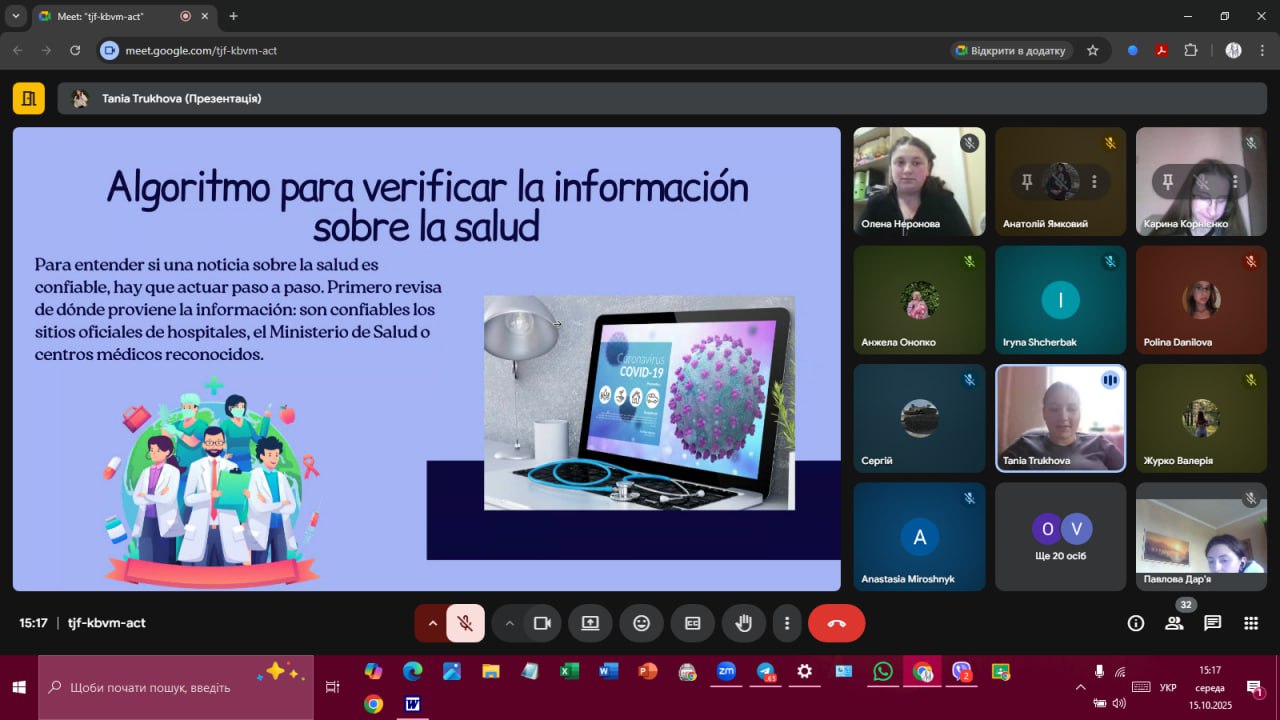Screen dimensions: 1280x720
Task: Raise your hand in the meeting
Action: [743, 623]
